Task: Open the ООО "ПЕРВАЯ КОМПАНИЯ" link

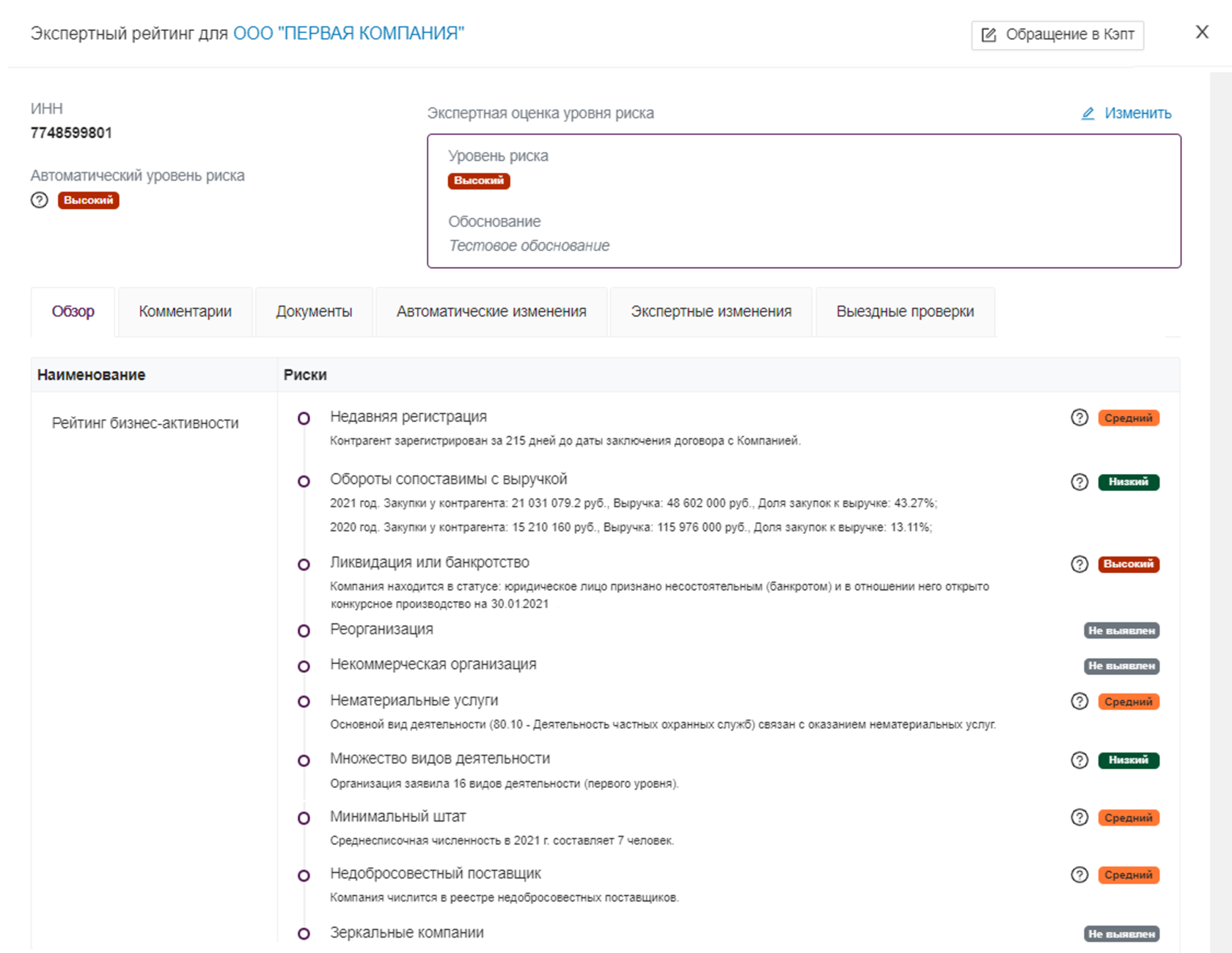Action: click(348, 34)
